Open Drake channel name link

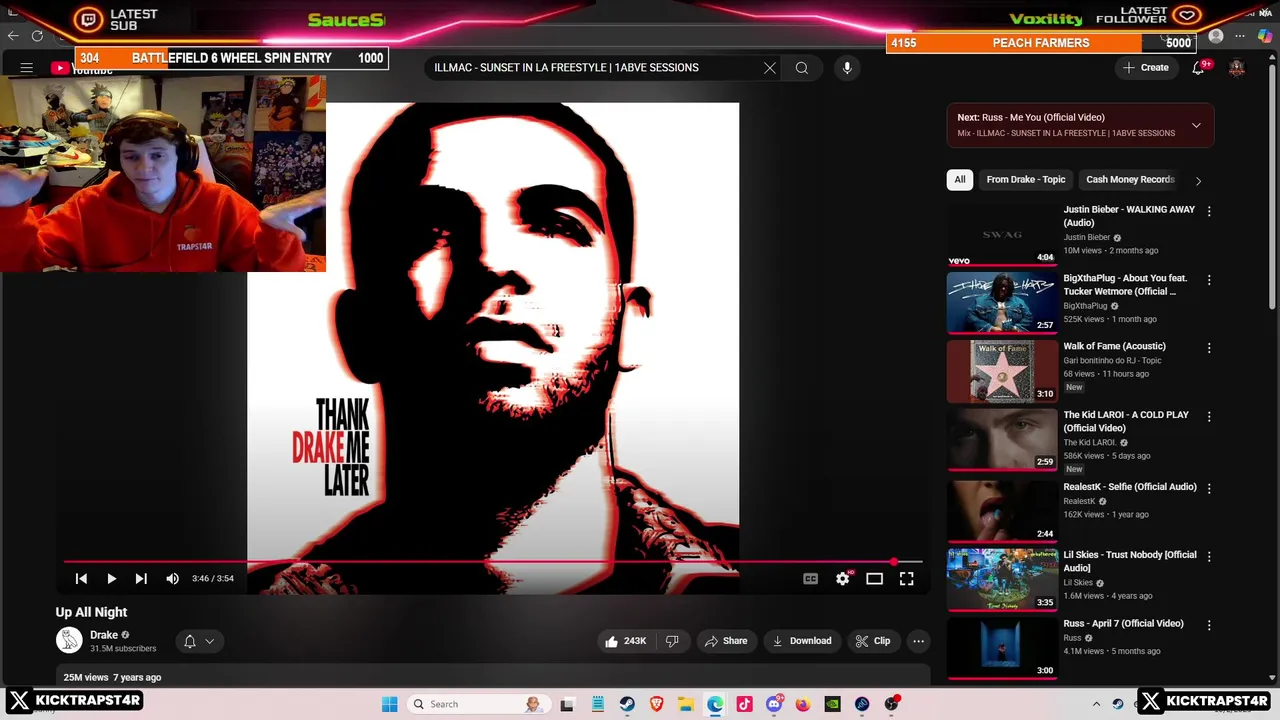[104, 635]
